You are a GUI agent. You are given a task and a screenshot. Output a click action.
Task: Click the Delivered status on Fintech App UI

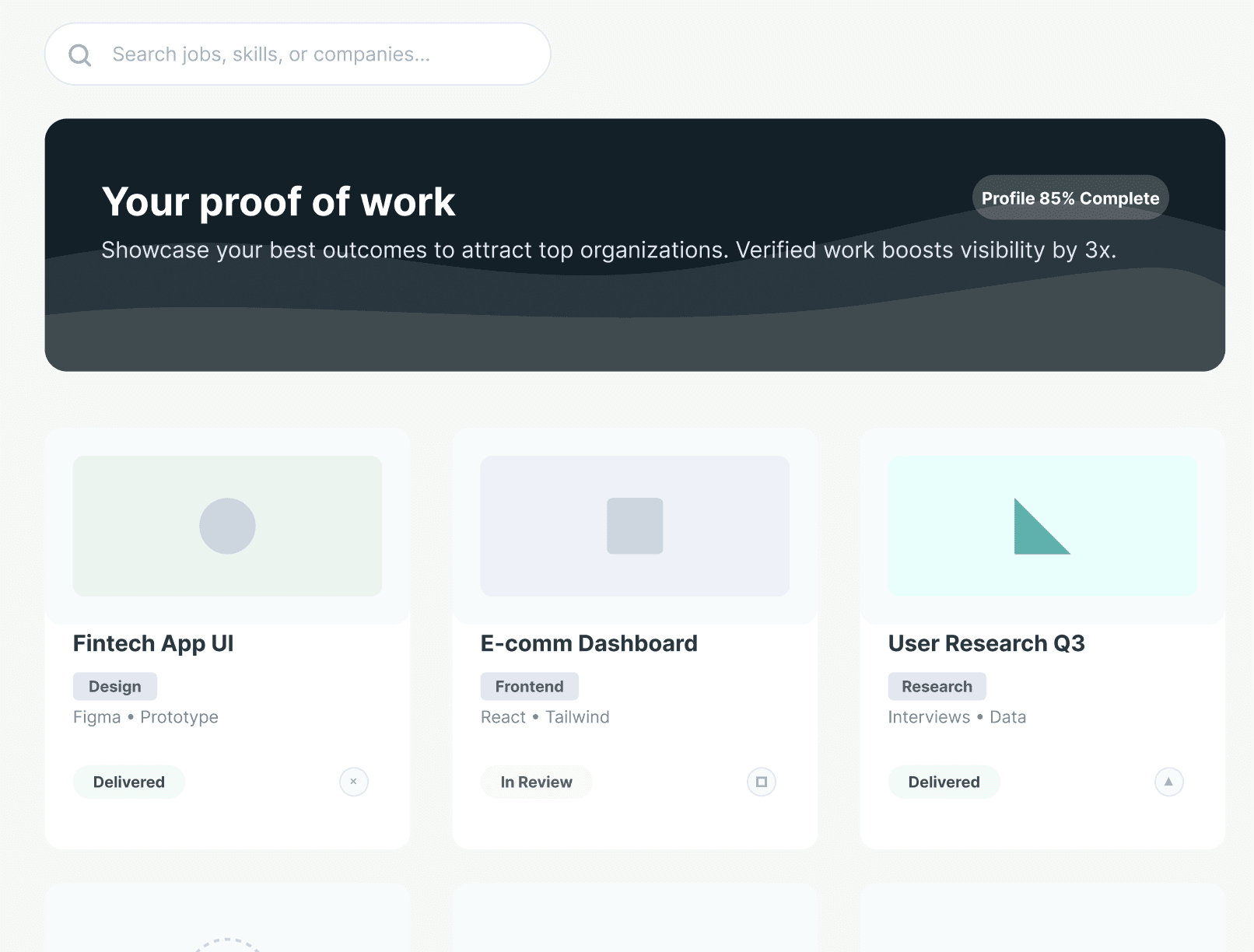tap(129, 782)
